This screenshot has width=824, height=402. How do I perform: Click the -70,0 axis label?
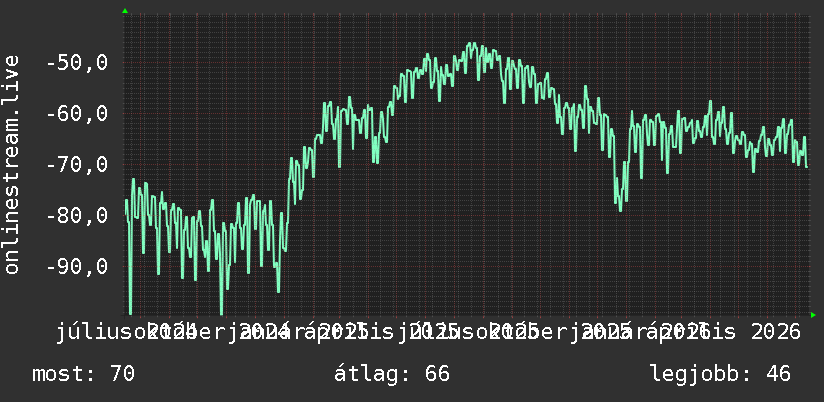click(x=77, y=165)
